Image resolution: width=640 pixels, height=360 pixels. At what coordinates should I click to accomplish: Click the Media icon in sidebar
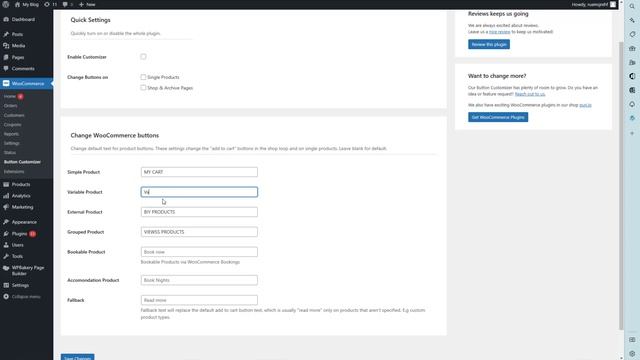click(6, 46)
